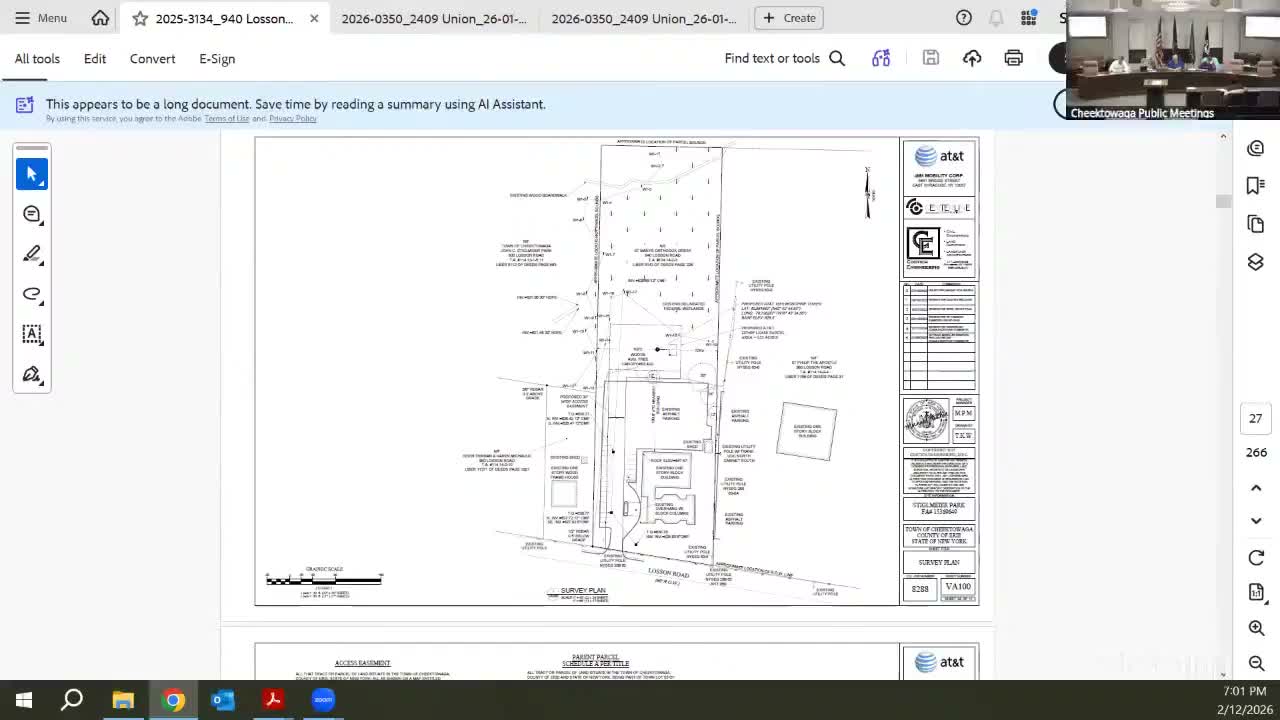Click the Create button
Viewport: 1280px width, 720px height.
pos(789,18)
